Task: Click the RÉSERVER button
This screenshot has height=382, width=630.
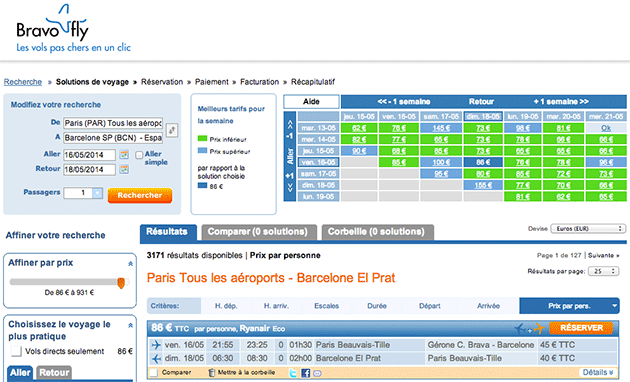Action: pyautogui.click(x=581, y=328)
